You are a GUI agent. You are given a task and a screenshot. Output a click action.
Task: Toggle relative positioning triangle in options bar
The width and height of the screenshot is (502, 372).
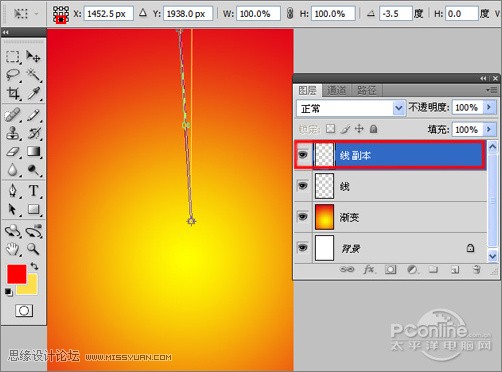(x=143, y=13)
